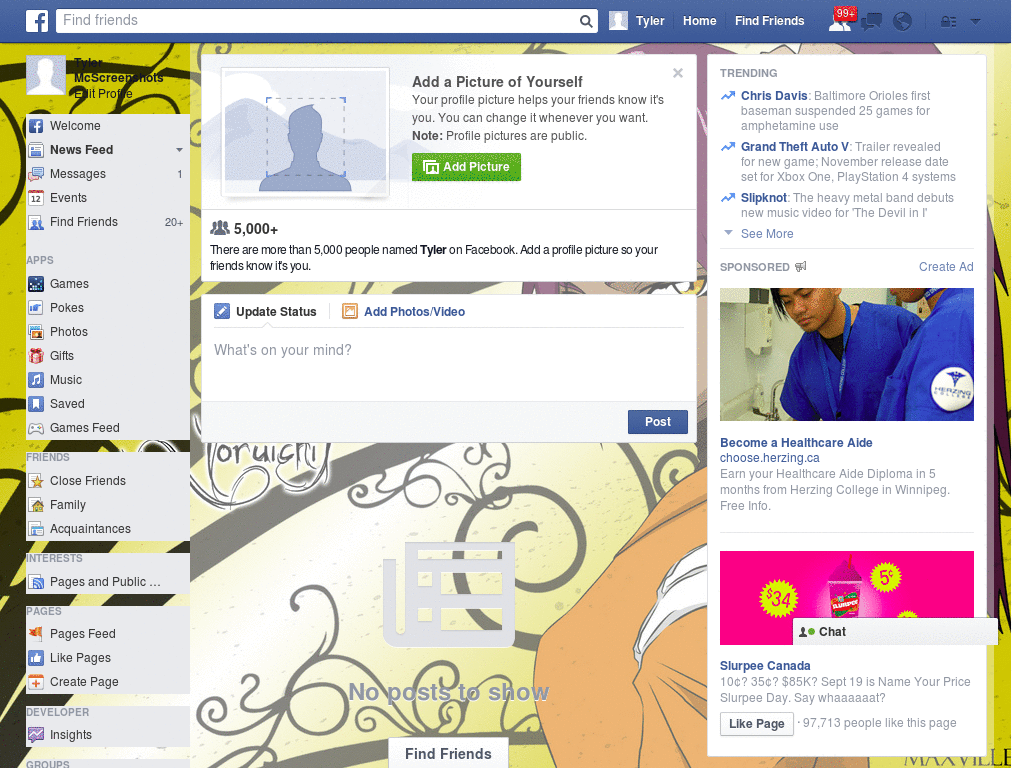Viewport: 1024px width, 768px height.
Task: Open the Photos app icon
Action: coord(36,332)
